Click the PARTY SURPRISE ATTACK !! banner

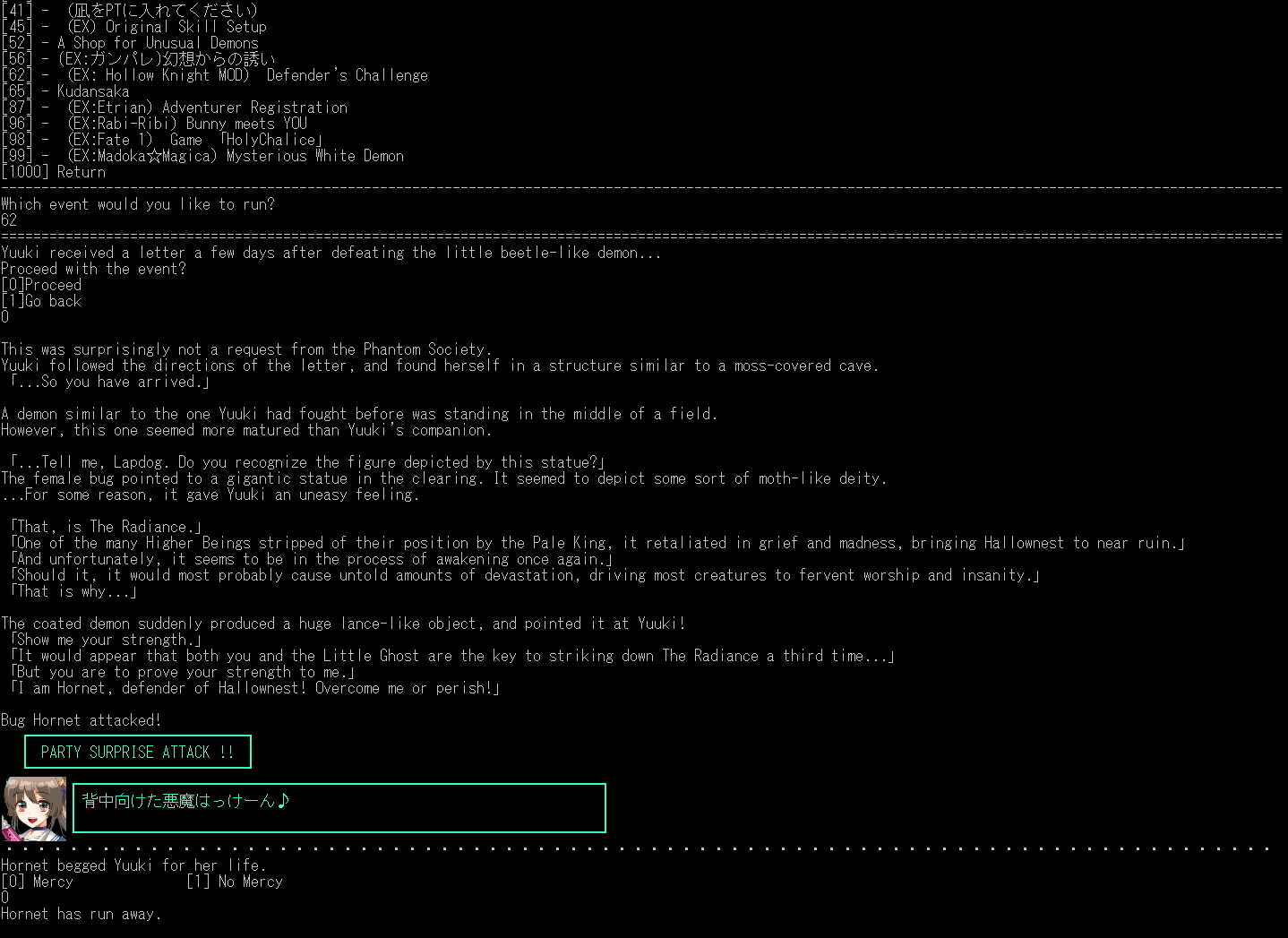138,752
